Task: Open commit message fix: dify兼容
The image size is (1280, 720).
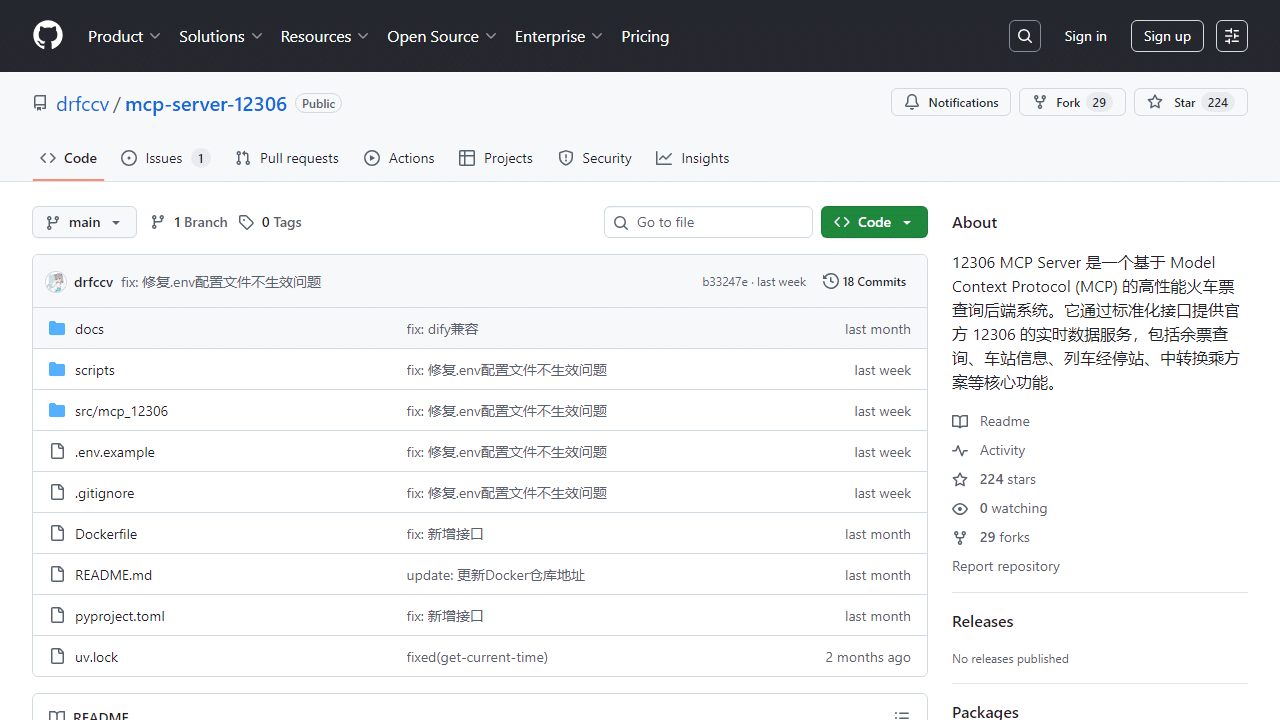Action: pos(442,329)
